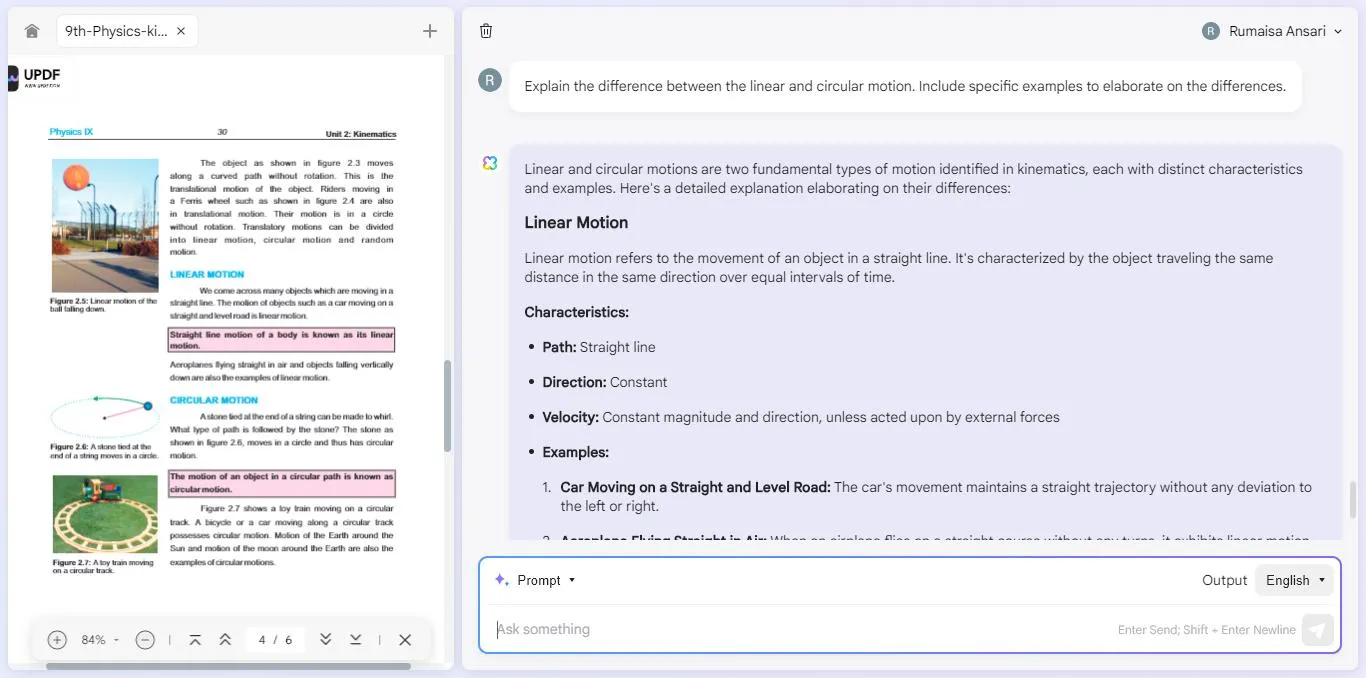The image size is (1366, 678).
Task: Open a new tab with plus icon
Action: coord(430,31)
